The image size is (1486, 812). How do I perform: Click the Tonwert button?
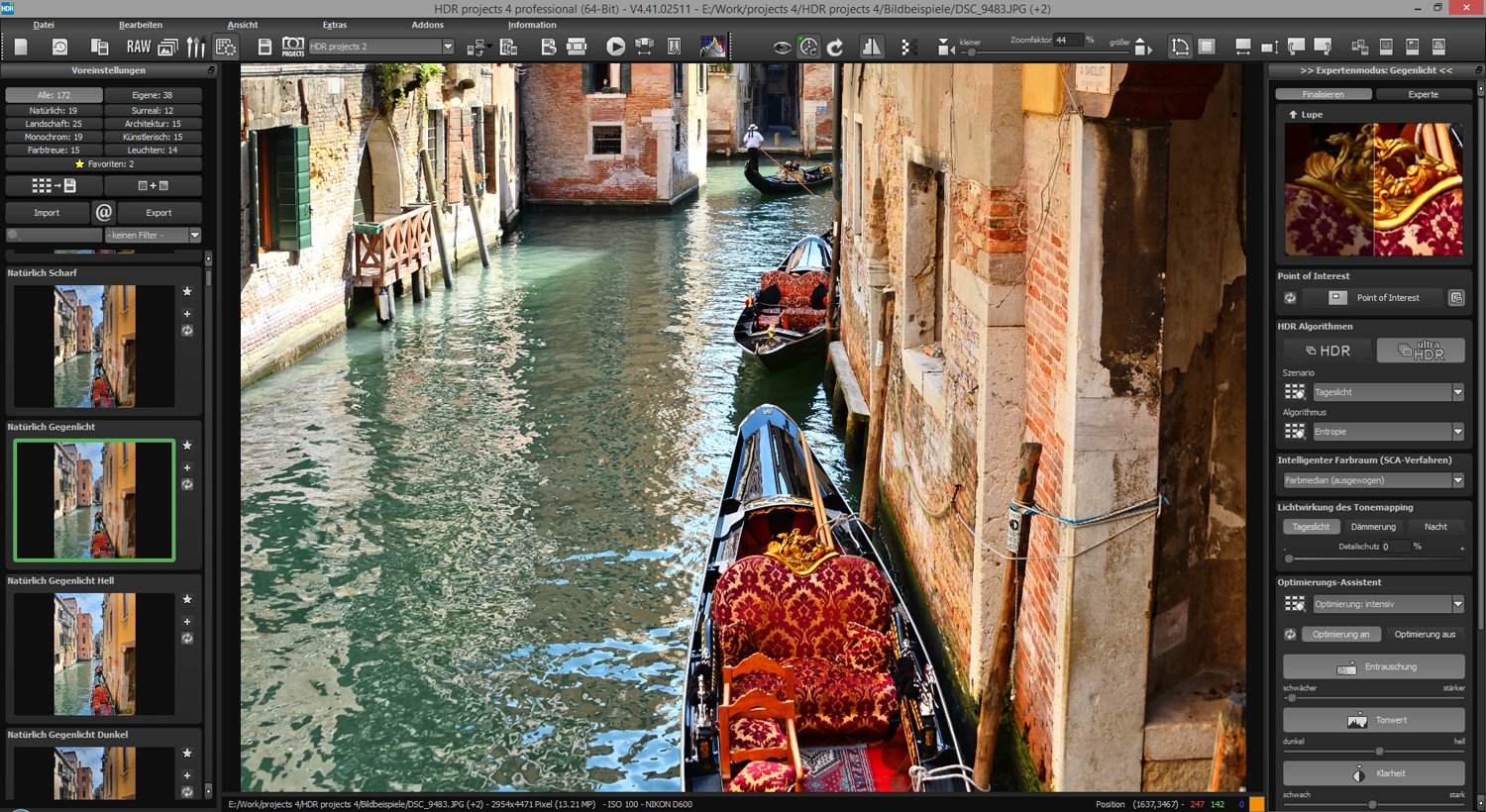pyautogui.click(x=1374, y=720)
